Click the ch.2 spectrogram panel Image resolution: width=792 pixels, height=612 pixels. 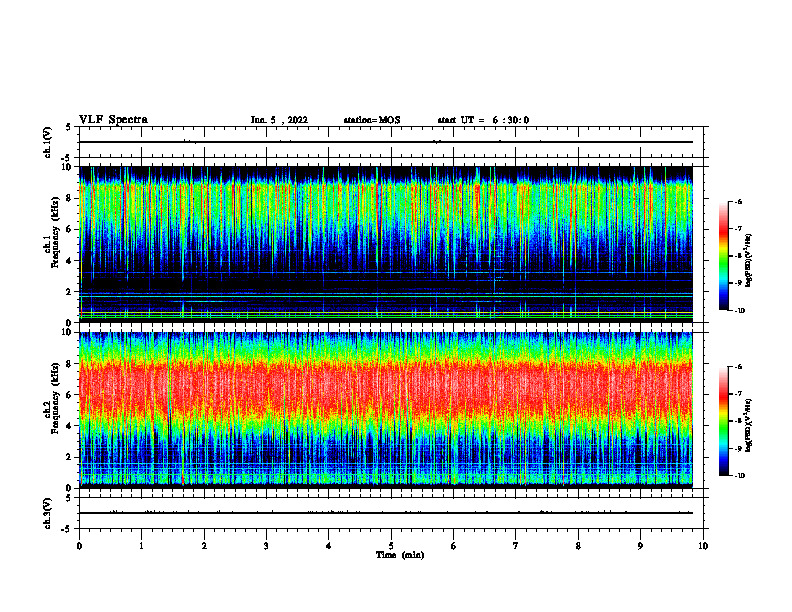386,410
